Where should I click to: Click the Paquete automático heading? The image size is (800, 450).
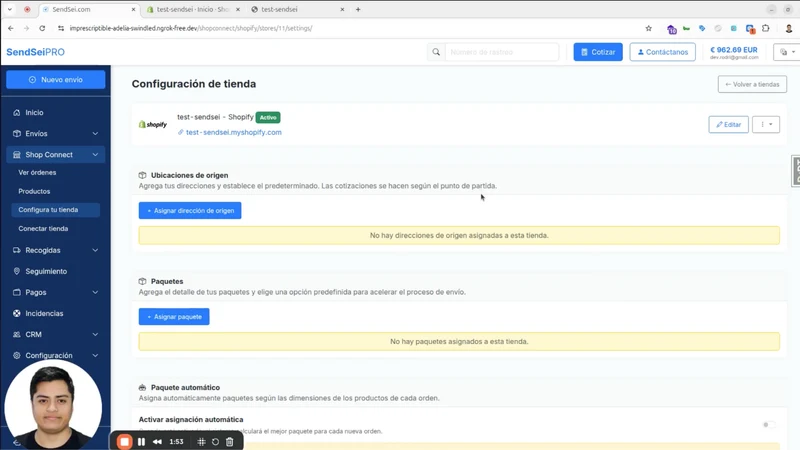click(x=185, y=387)
